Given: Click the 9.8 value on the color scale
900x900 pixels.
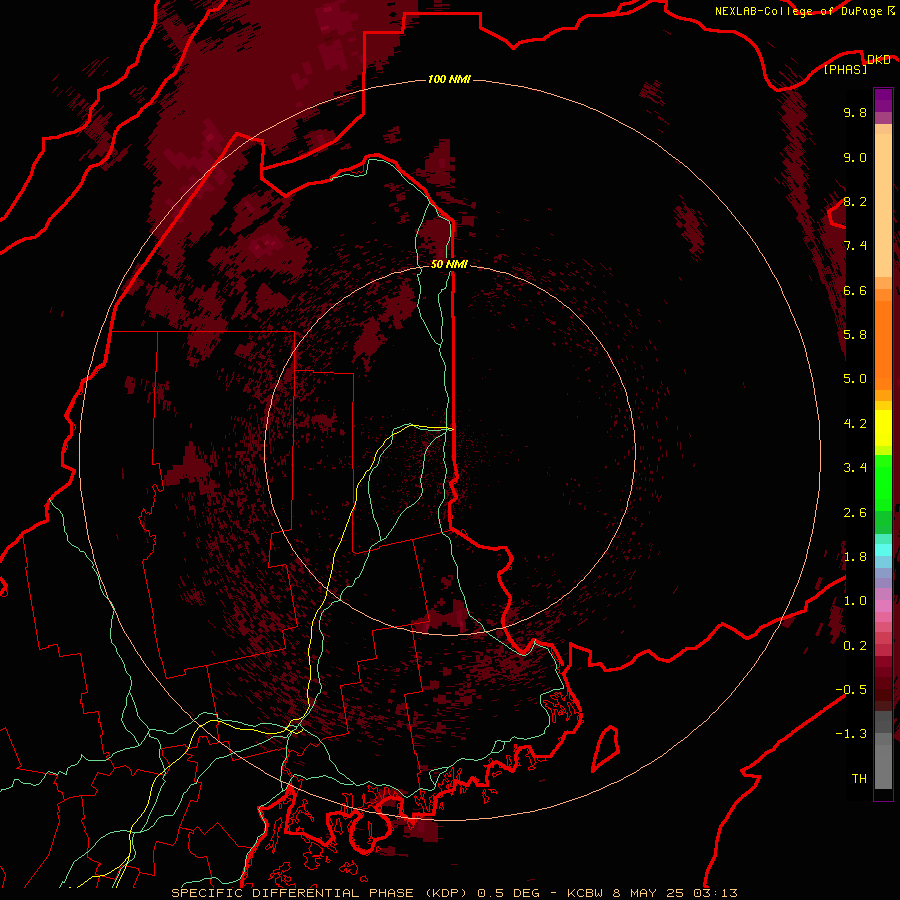Looking at the screenshot, I should (x=855, y=112).
